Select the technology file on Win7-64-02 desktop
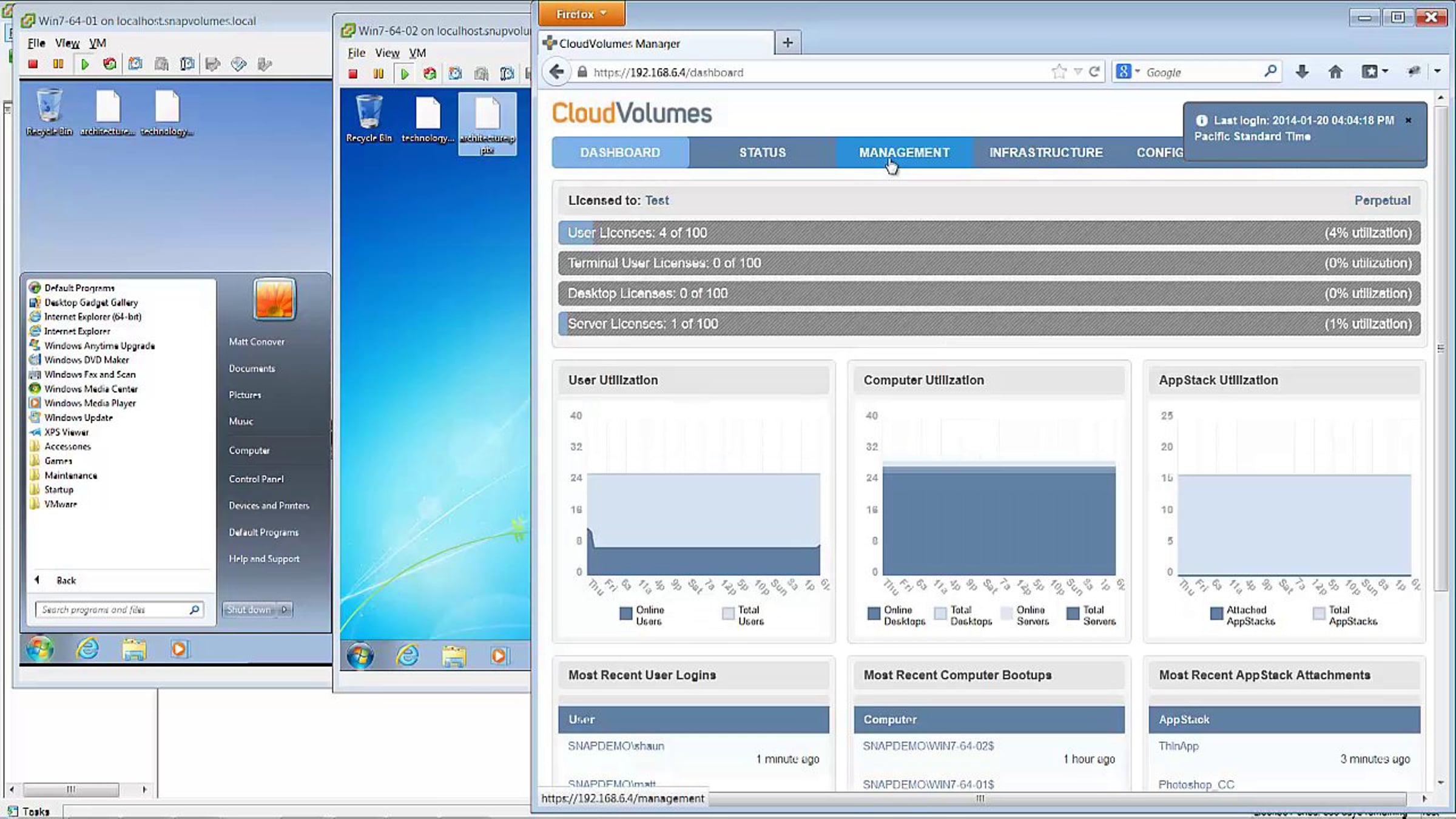1456x819 pixels. point(428,120)
